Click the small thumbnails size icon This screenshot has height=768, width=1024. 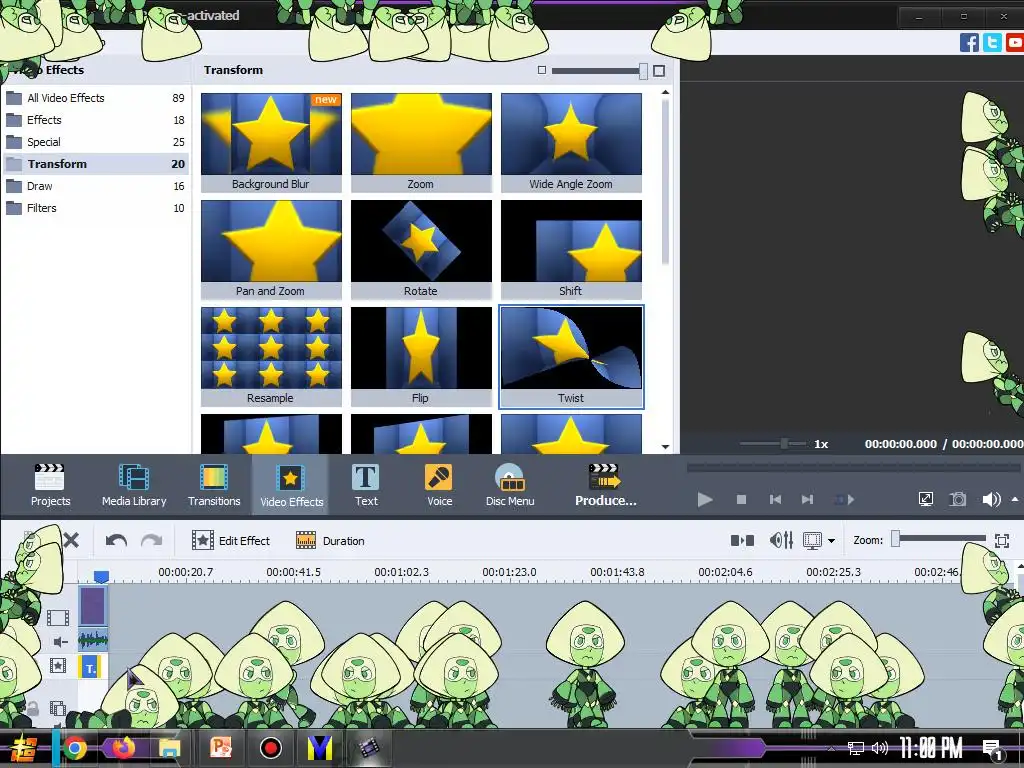pyautogui.click(x=541, y=70)
